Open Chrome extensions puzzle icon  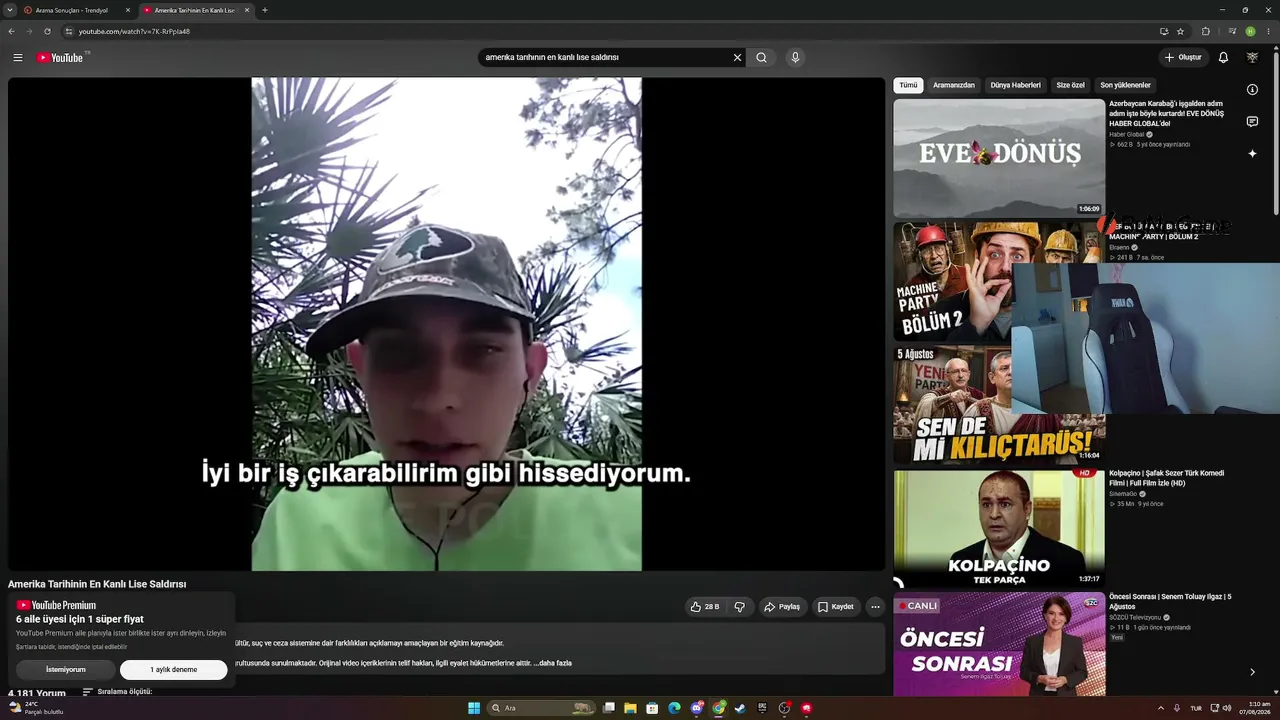pyautogui.click(x=1205, y=31)
